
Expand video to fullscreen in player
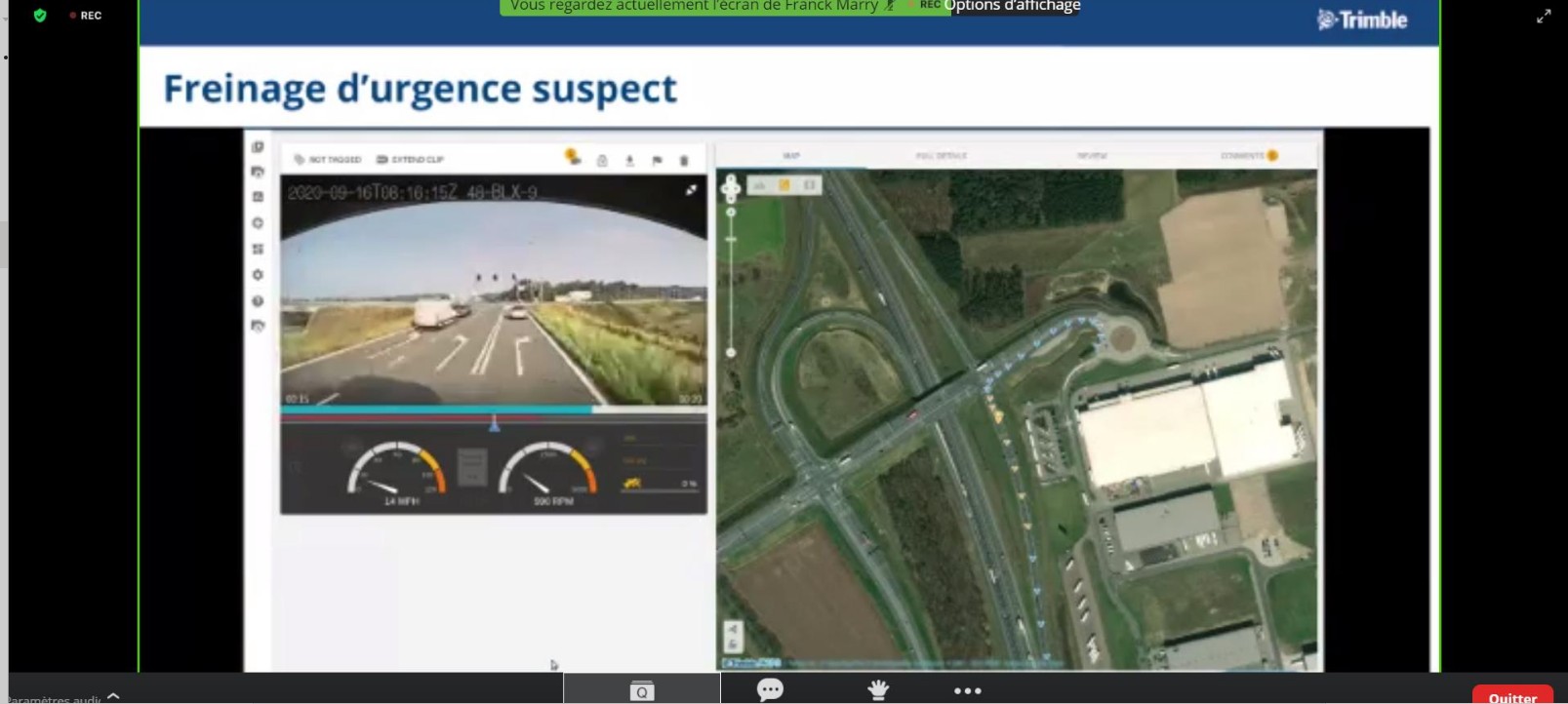(x=691, y=190)
